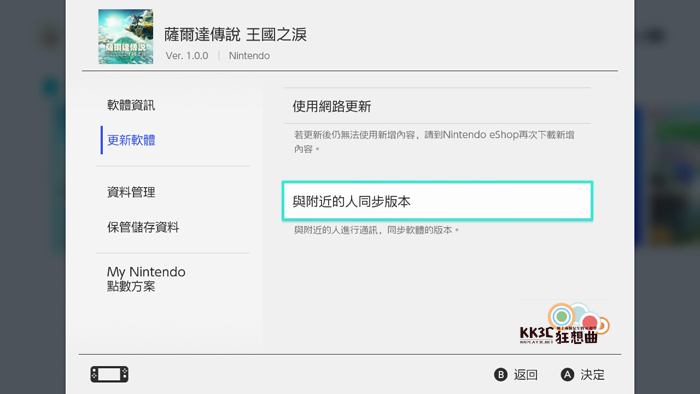Select 與附近的人同步版本 option
700x394 pixels.
[438, 201]
